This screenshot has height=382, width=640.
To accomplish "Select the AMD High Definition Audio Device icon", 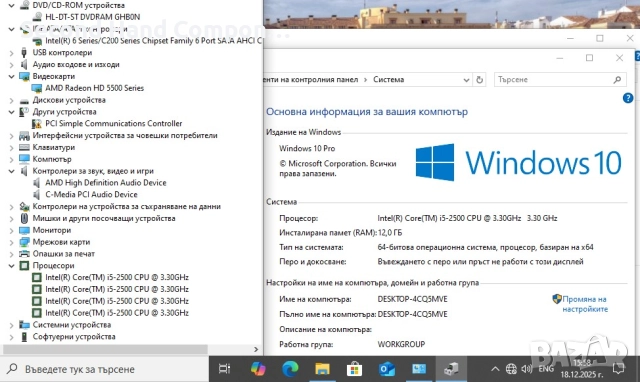I will pos(37,183).
